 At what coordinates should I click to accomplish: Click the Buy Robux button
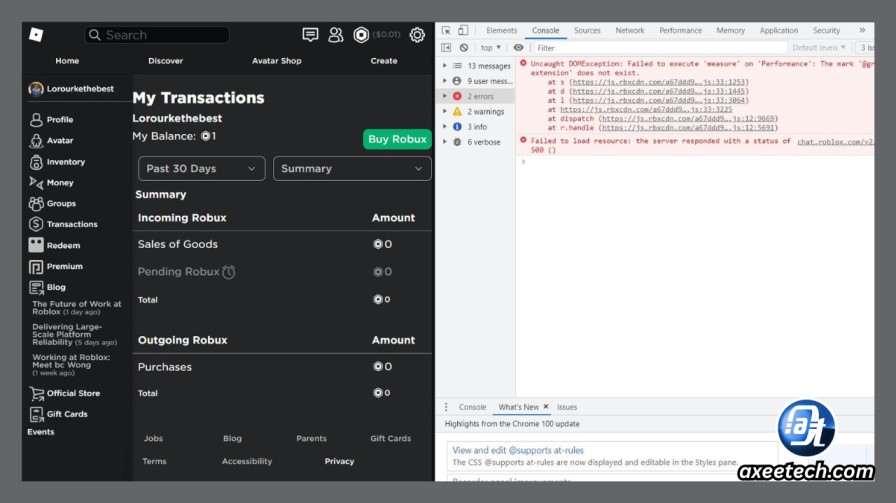pos(397,139)
